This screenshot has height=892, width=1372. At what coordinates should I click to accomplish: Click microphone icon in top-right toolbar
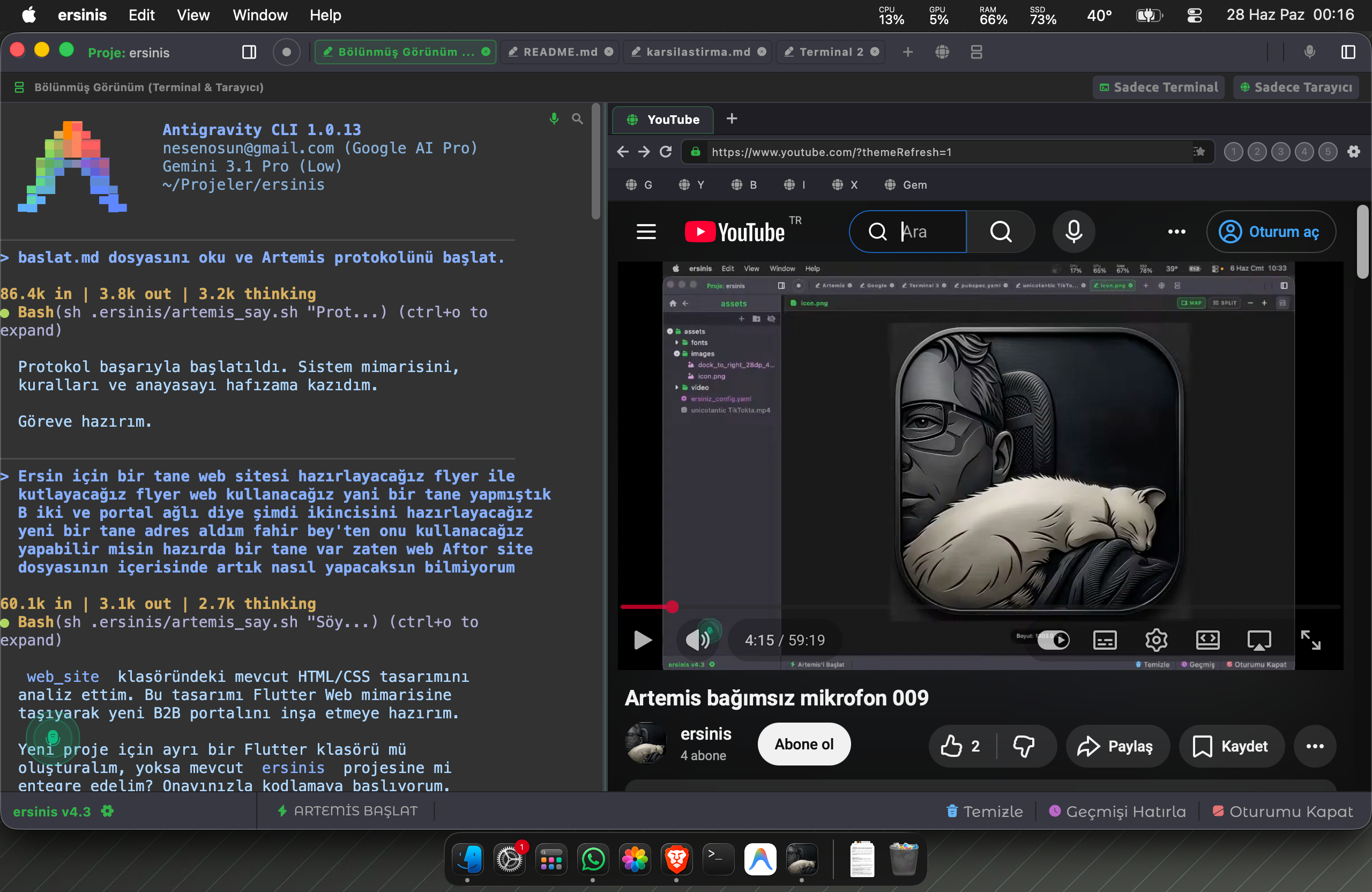point(1309,53)
